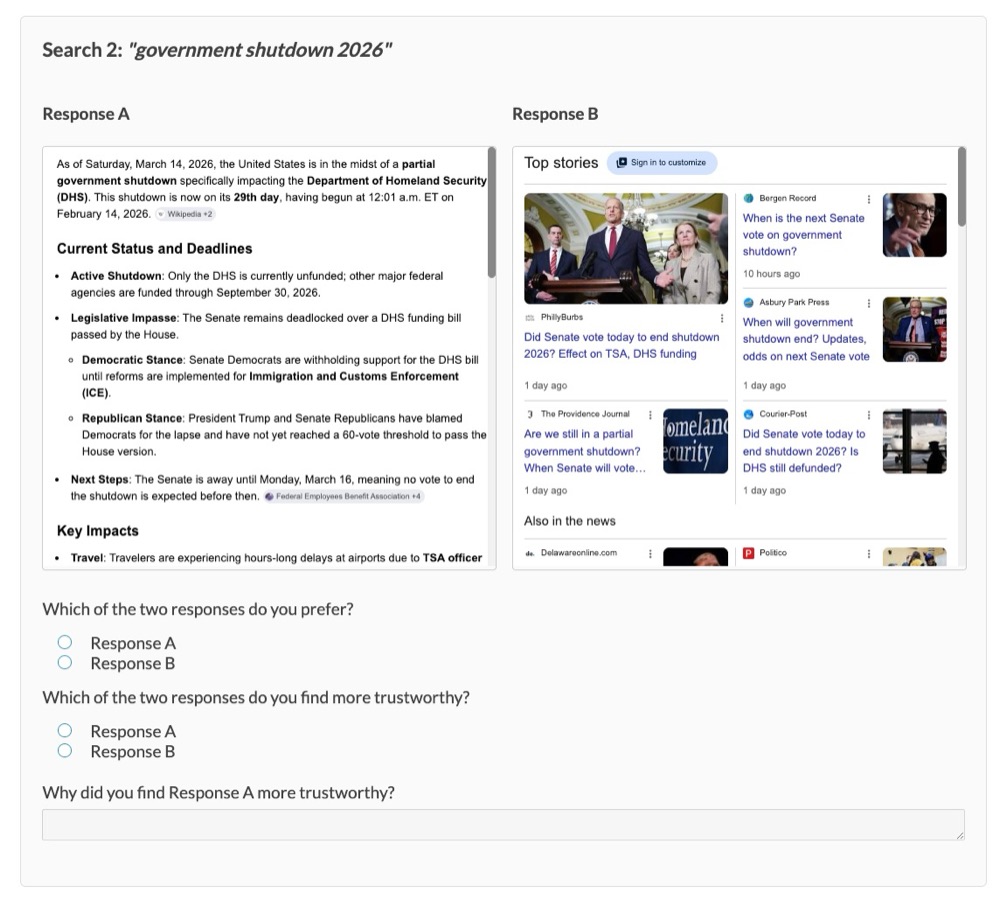The width and height of the screenshot is (1000, 907).
Task: Open Courier-Post DHS still defunded article
Action: pos(804,451)
